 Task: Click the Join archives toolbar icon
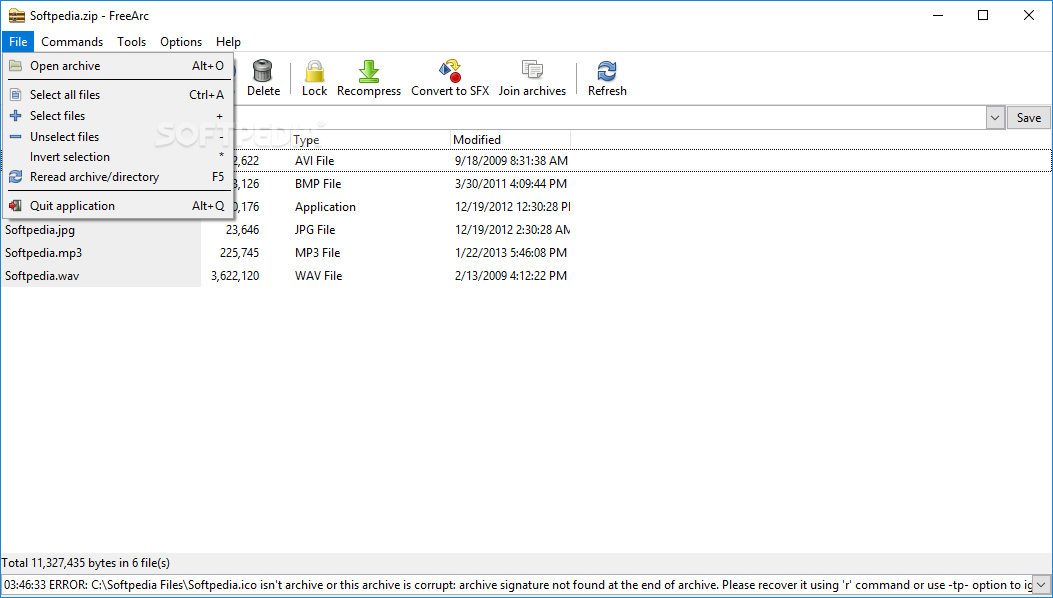point(532,71)
